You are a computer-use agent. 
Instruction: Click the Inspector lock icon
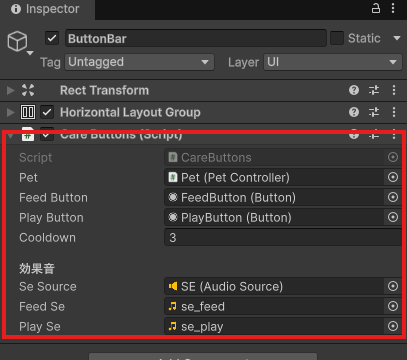coord(376,8)
